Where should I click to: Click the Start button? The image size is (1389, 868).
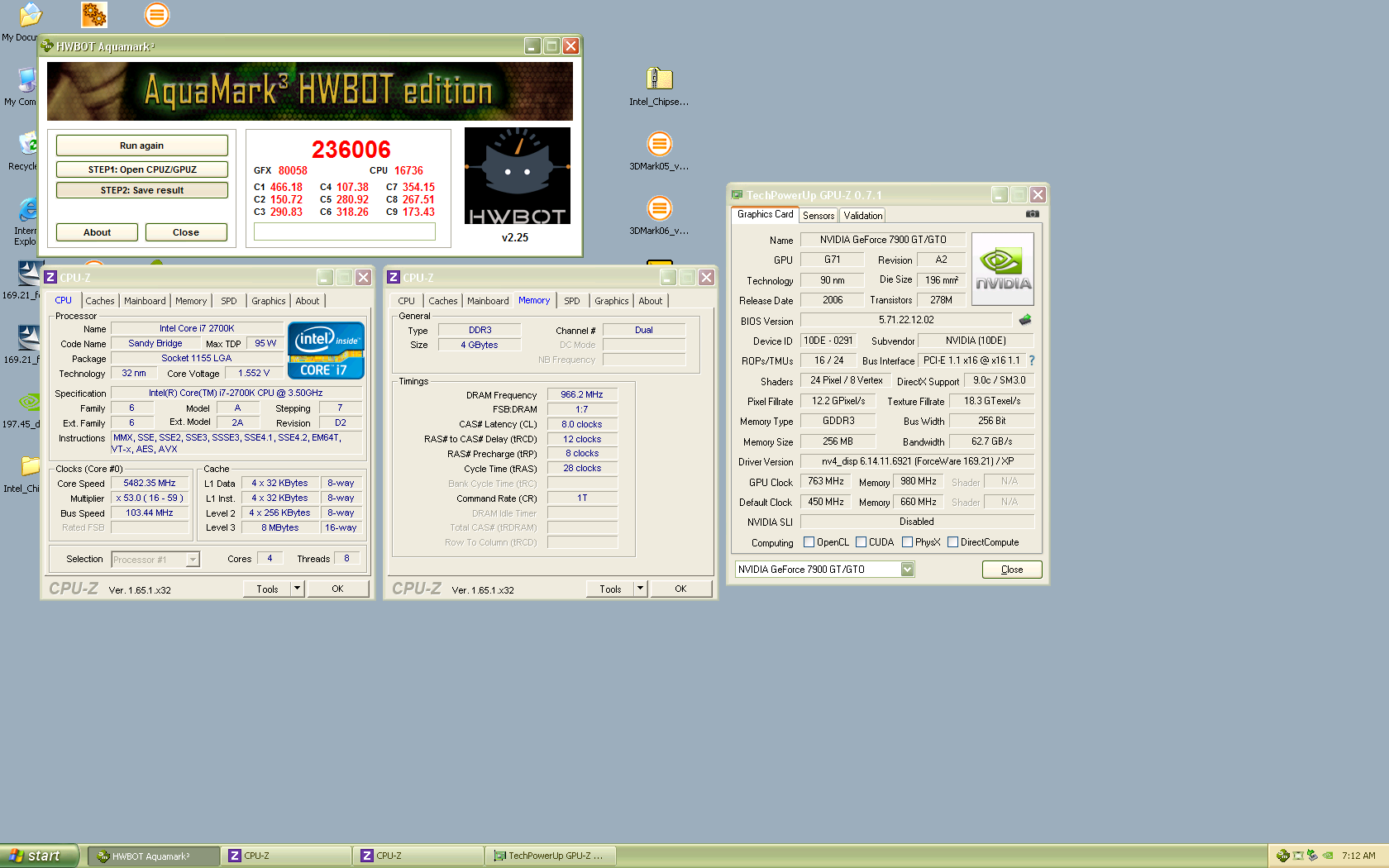tap(38, 856)
